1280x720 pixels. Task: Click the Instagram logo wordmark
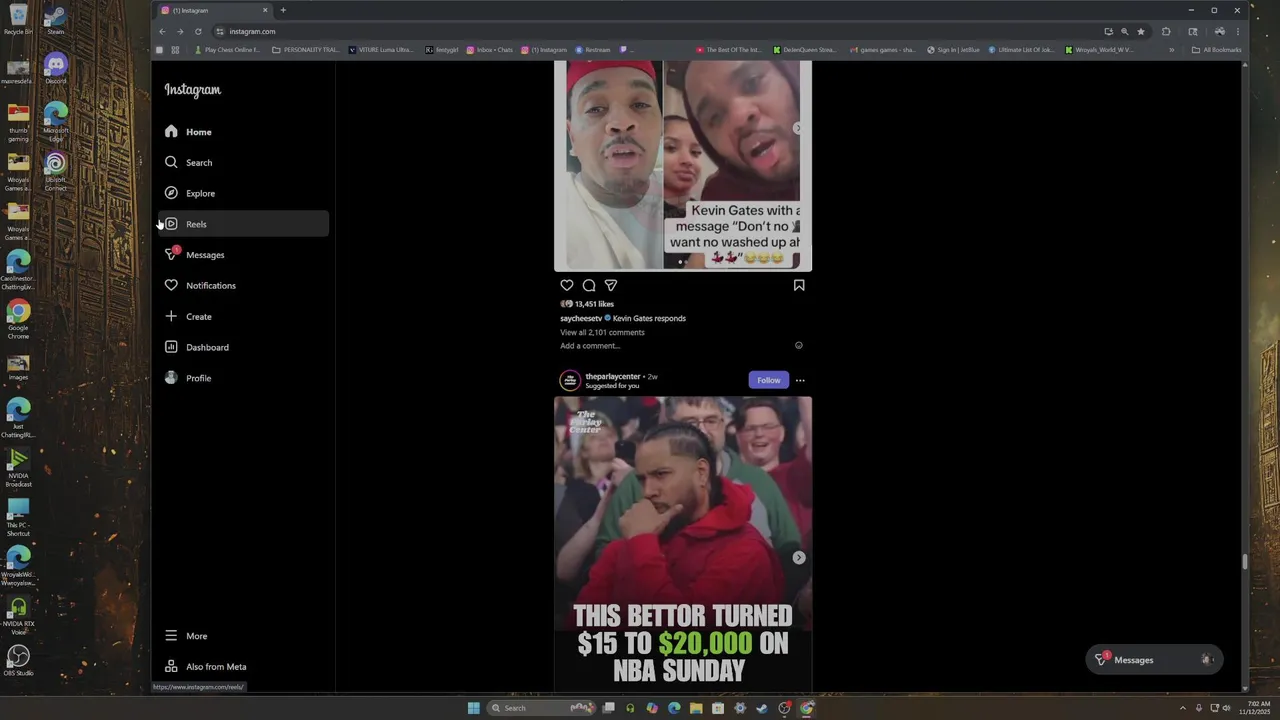coord(193,90)
